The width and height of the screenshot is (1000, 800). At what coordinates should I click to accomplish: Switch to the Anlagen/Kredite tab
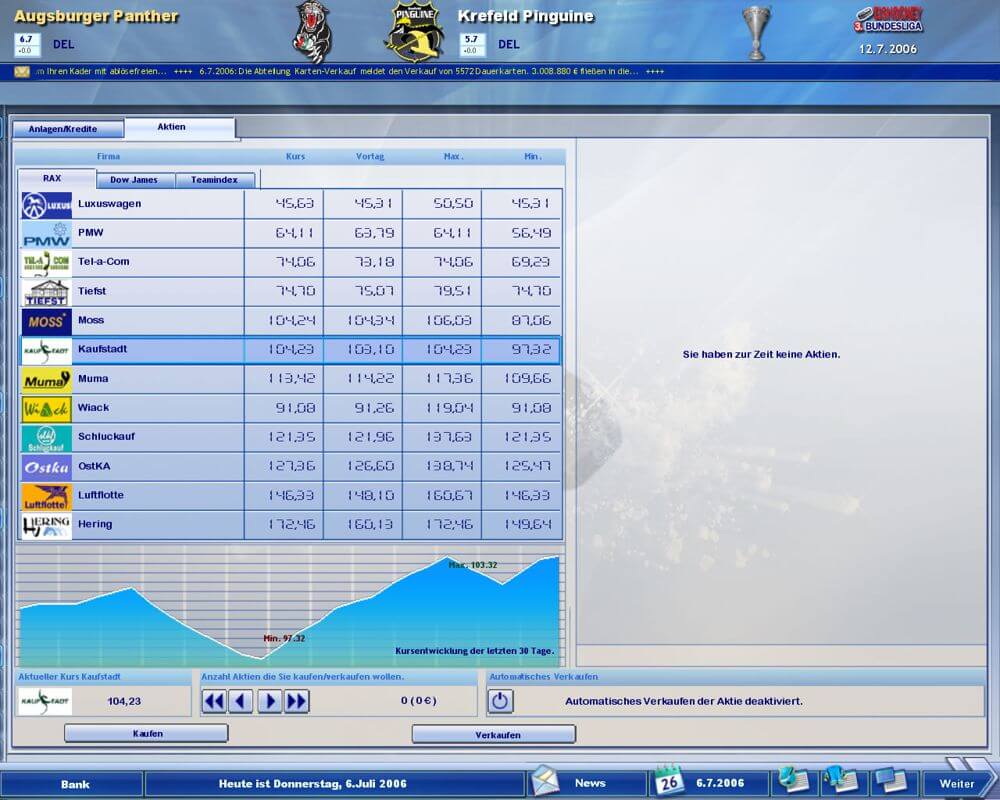68,129
